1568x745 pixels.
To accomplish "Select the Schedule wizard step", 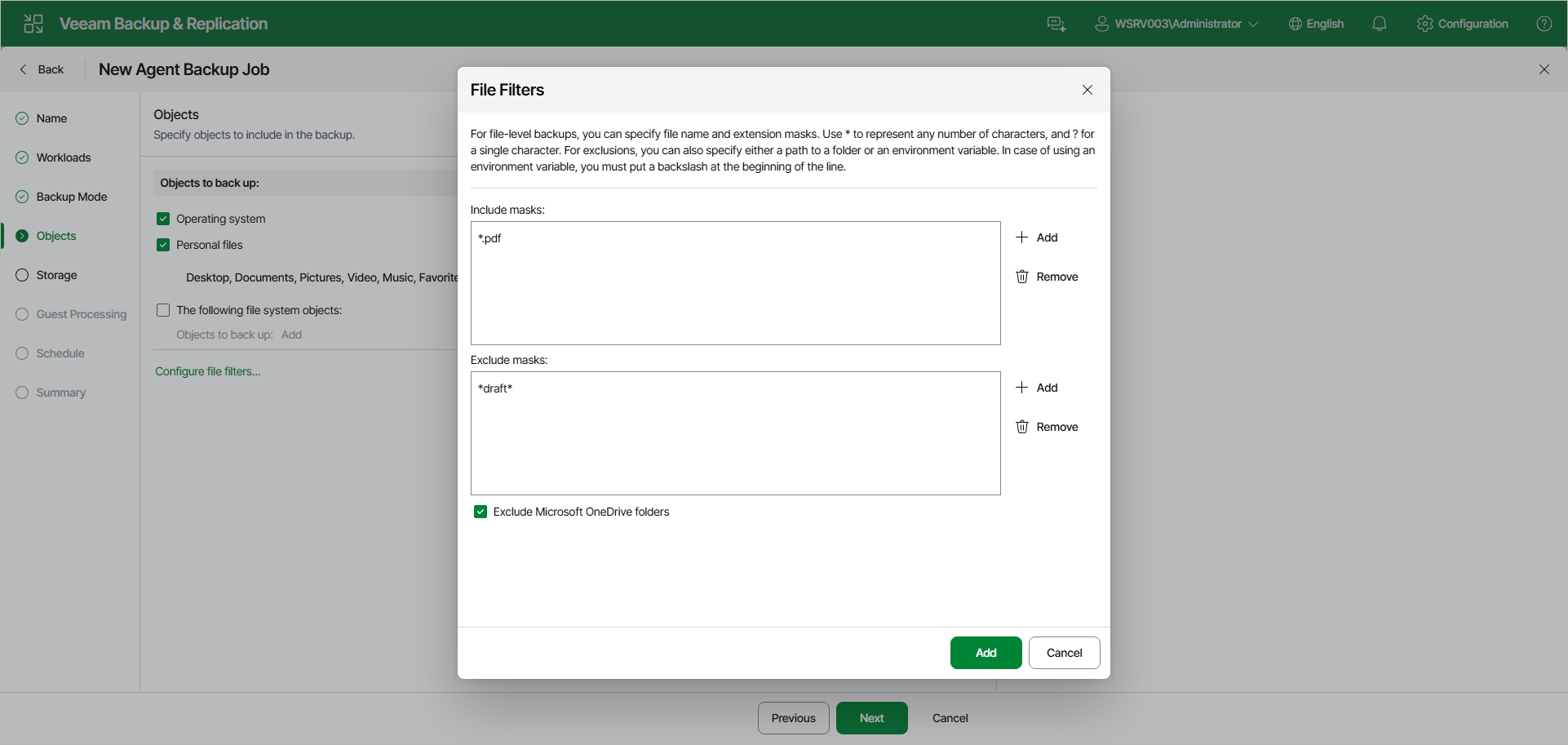I will point(60,353).
